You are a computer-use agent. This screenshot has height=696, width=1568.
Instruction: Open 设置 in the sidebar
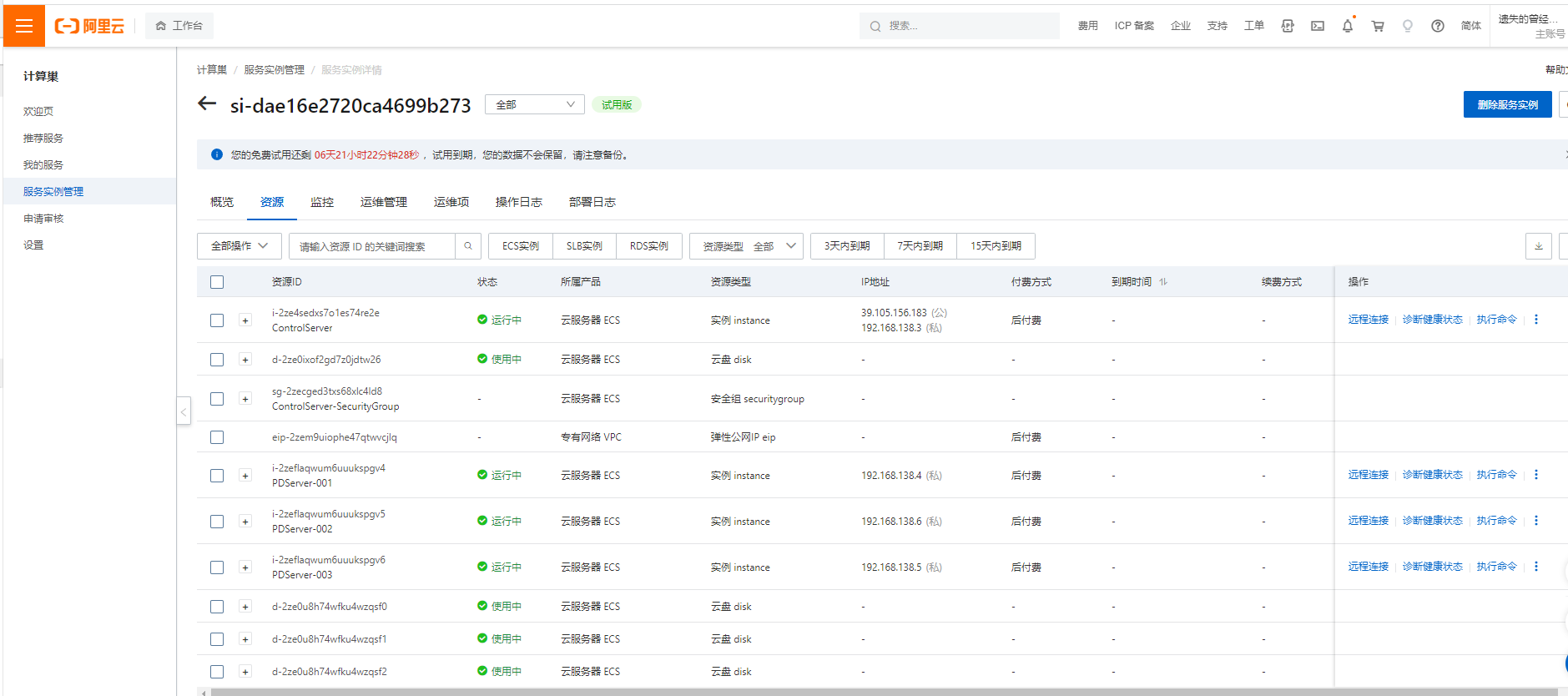tap(33, 245)
